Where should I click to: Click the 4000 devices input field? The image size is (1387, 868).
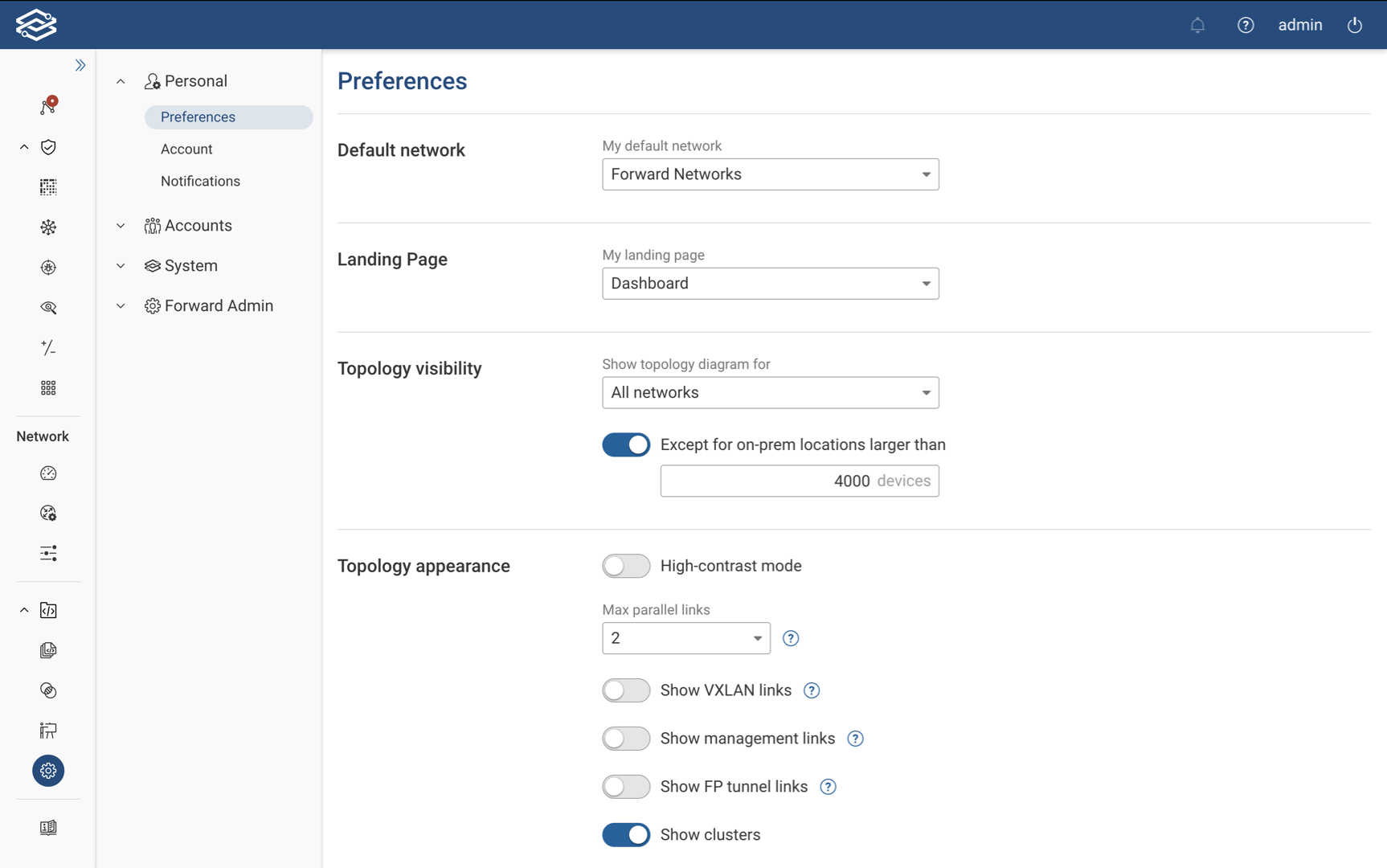800,481
